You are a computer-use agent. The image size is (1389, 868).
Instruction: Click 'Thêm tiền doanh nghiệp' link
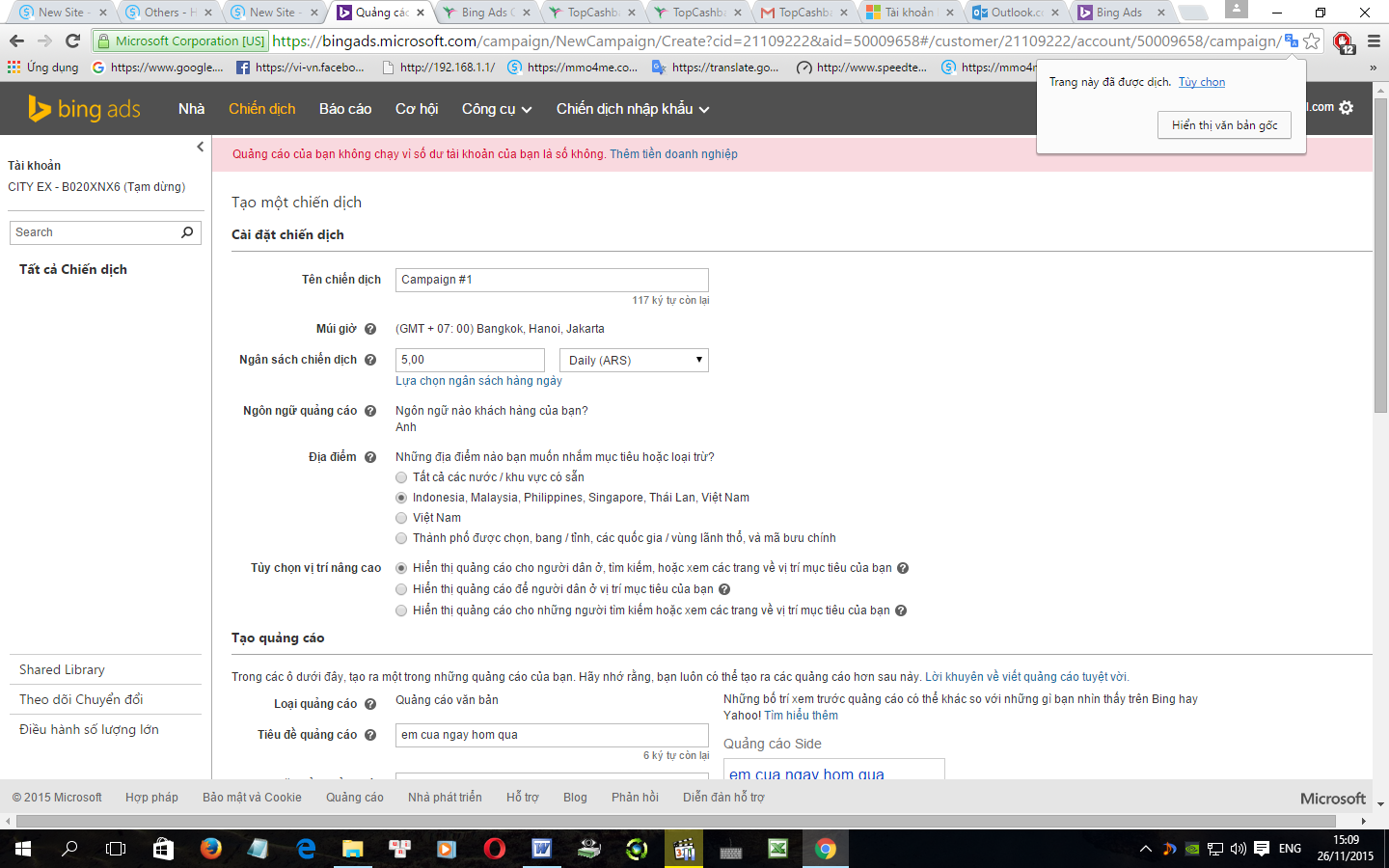click(673, 154)
